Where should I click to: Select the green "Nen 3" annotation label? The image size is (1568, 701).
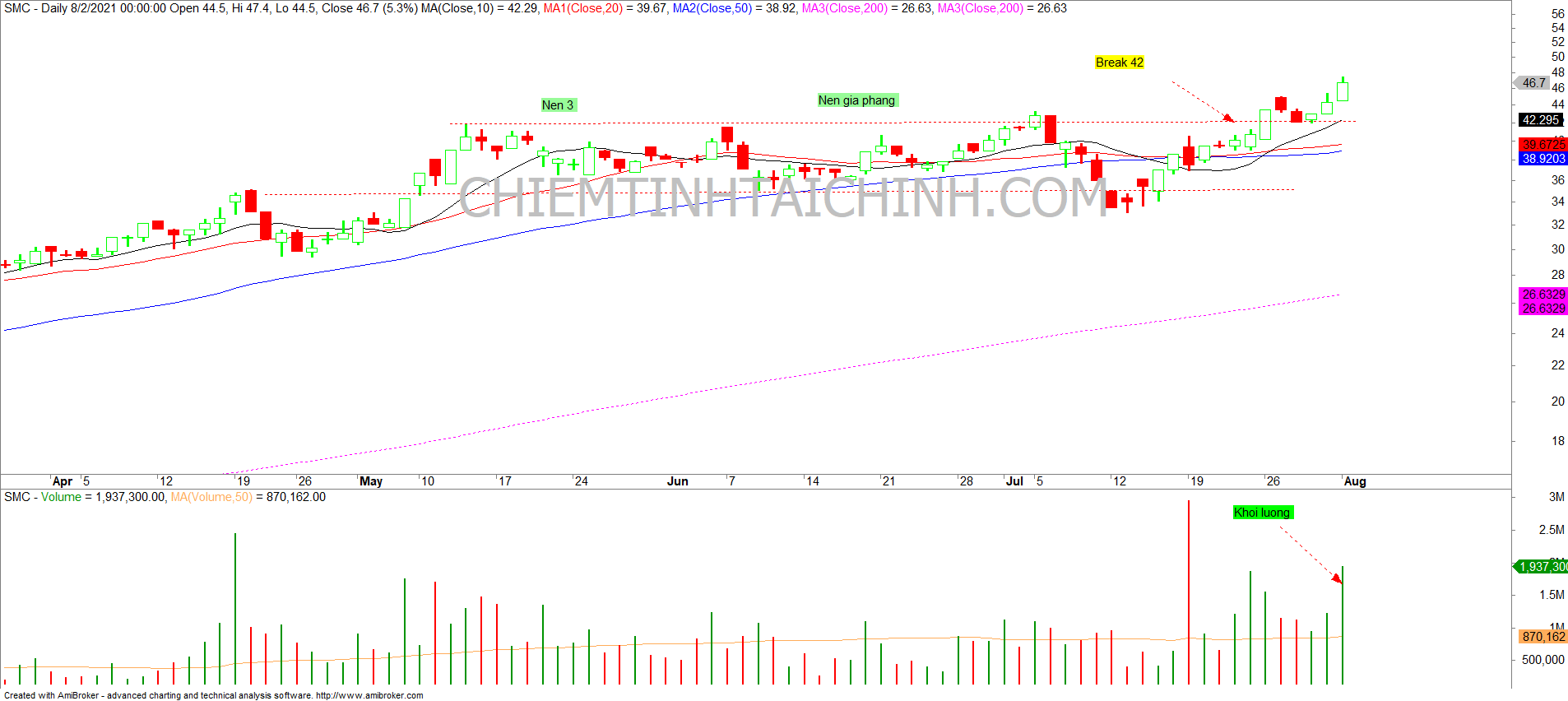point(558,105)
